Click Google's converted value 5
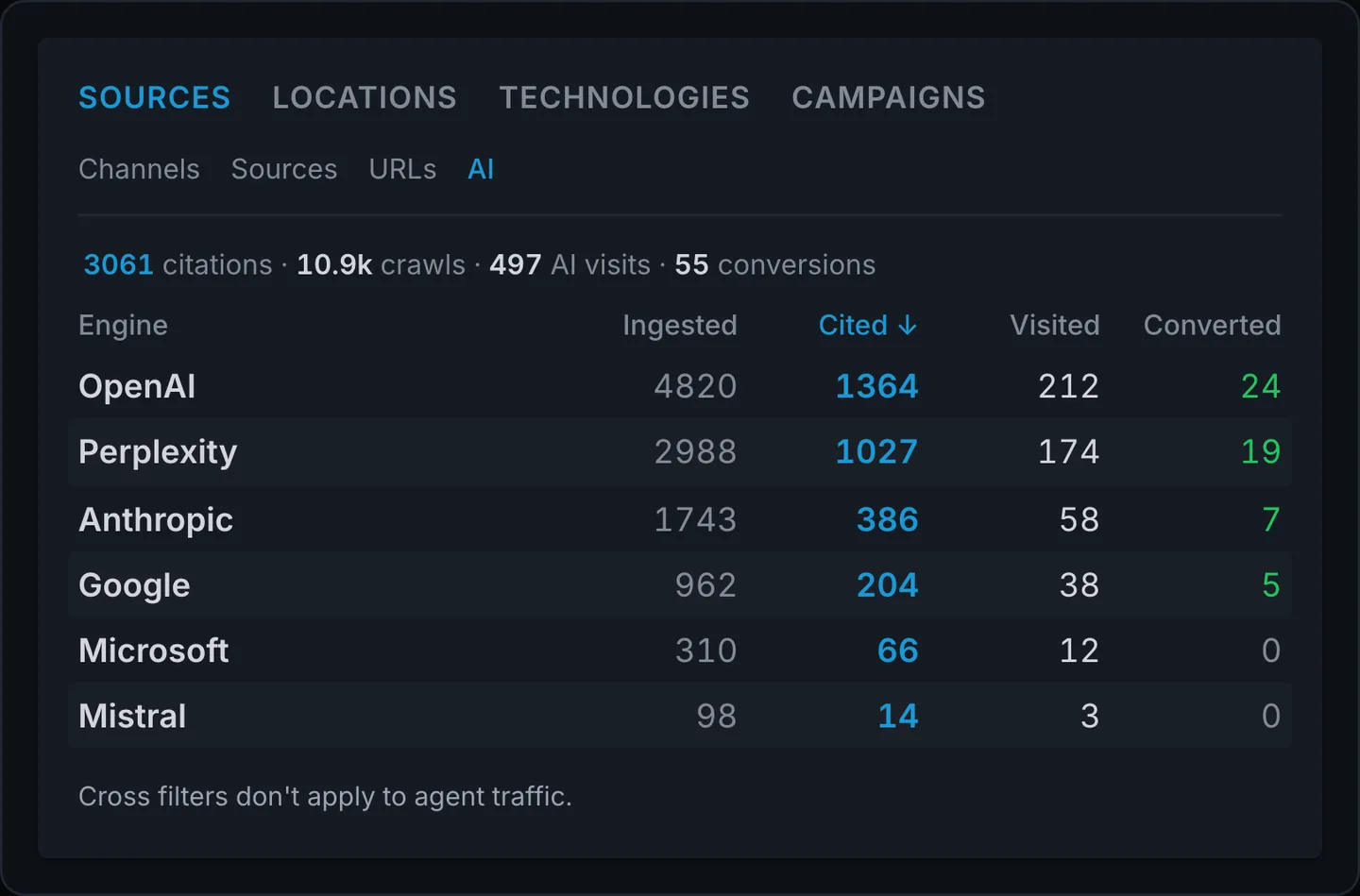This screenshot has height=896, width=1360. click(1271, 585)
